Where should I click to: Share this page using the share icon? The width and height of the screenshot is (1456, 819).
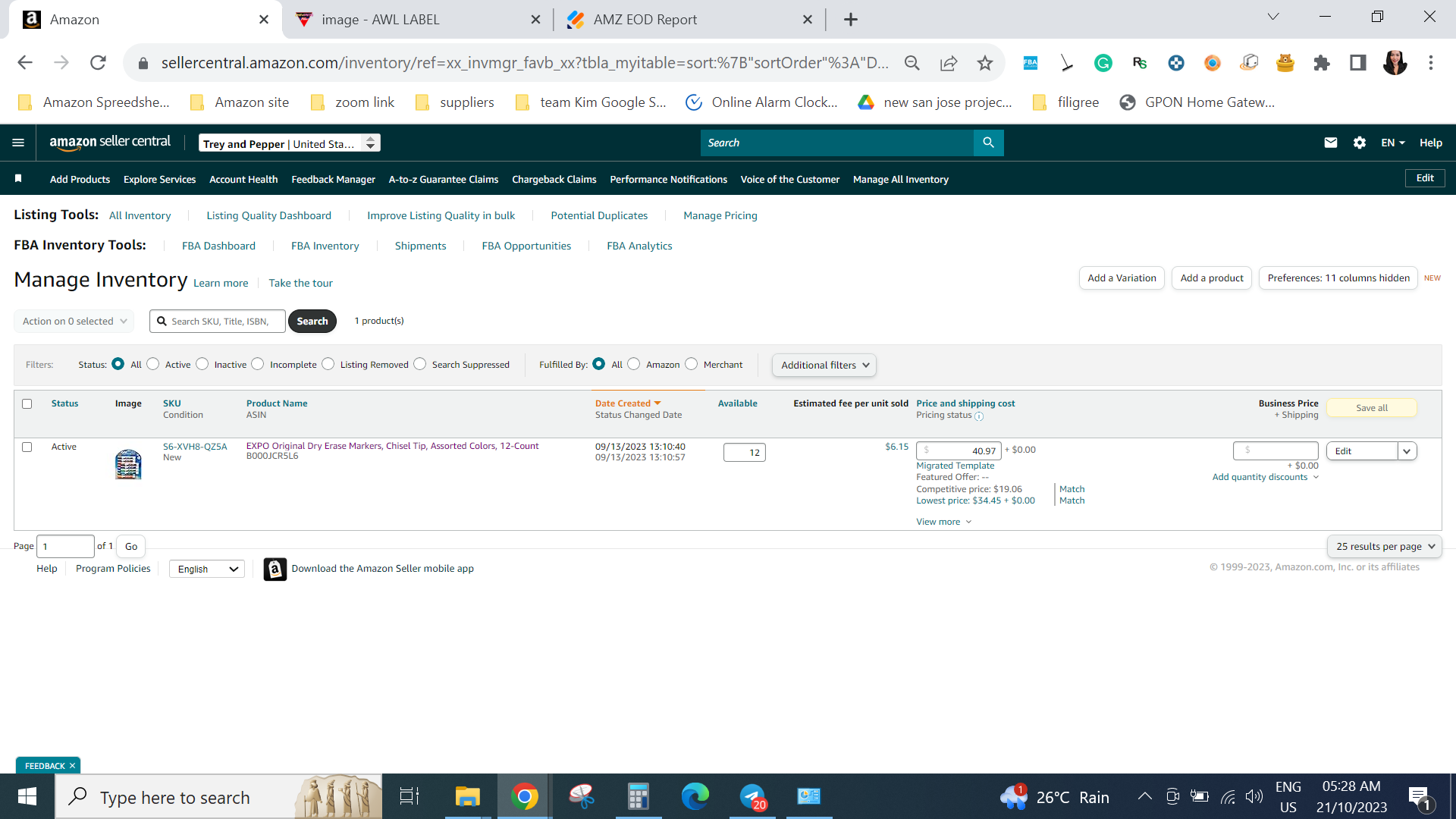point(949,63)
